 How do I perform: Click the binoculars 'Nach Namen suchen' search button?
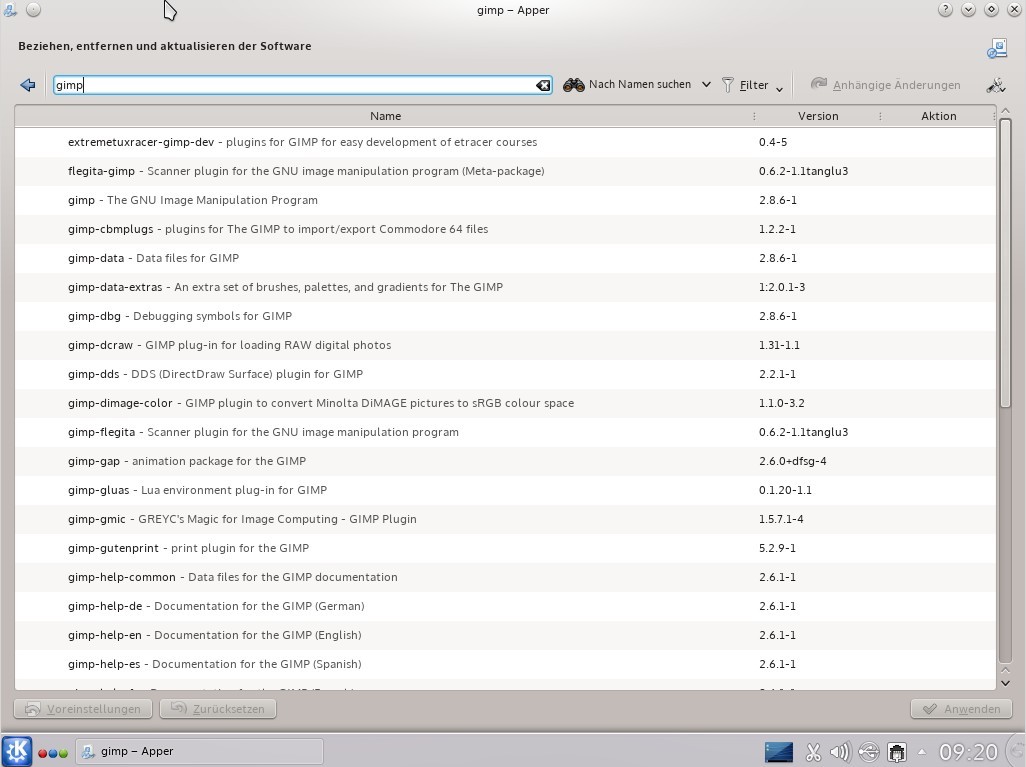(628, 85)
